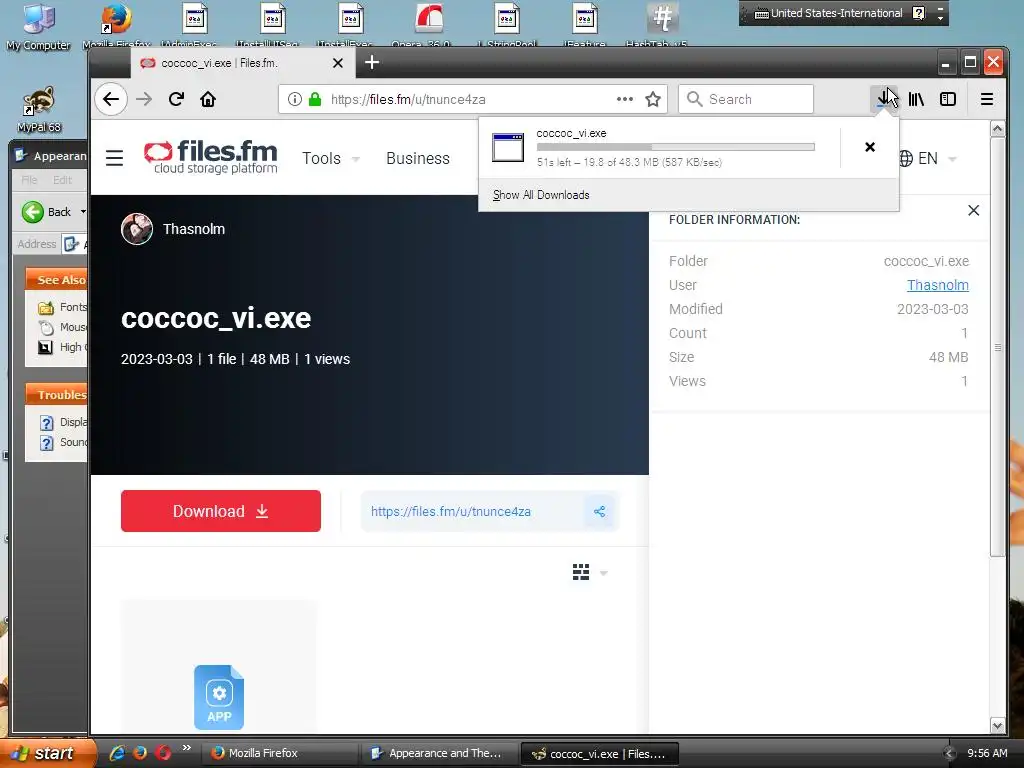Select the coccoc_vi.exe Files.fm tab
Image resolution: width=1024 pixels, height=768 pixels.
click(243, 63)
